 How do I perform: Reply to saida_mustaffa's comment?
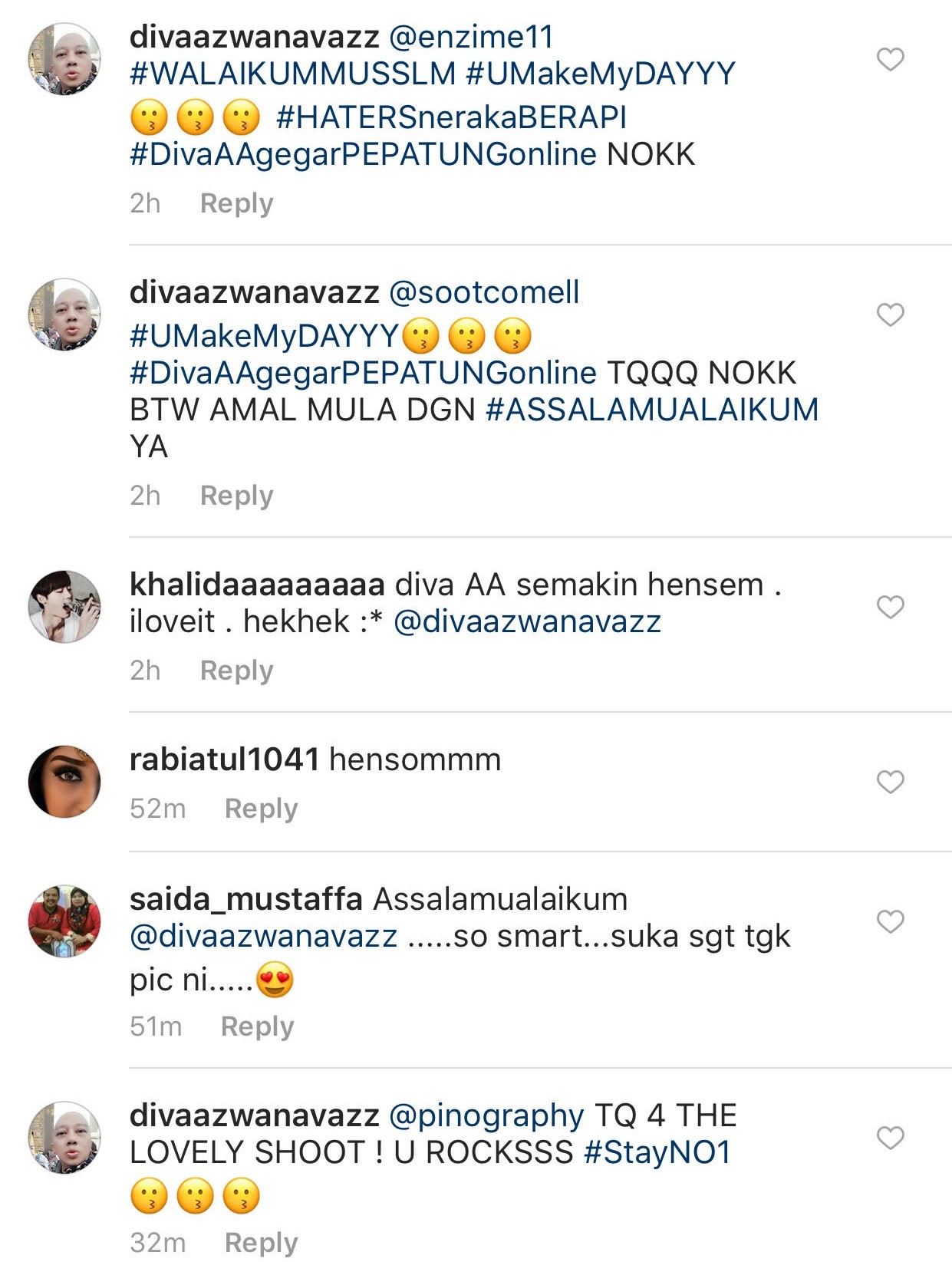click(257, 1027)
